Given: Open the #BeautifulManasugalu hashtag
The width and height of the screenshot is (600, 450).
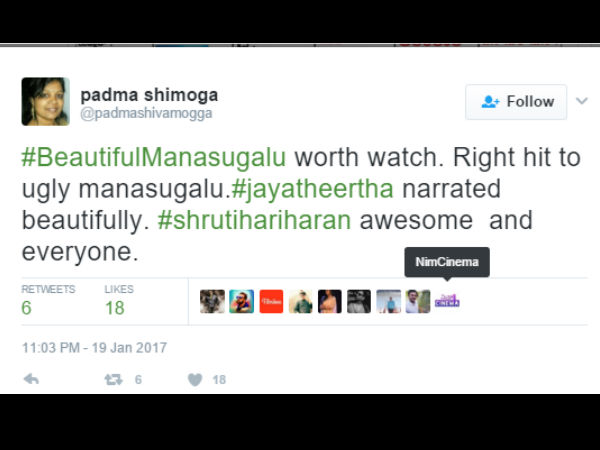Looking at the screenshot, I should pos(153,157).
